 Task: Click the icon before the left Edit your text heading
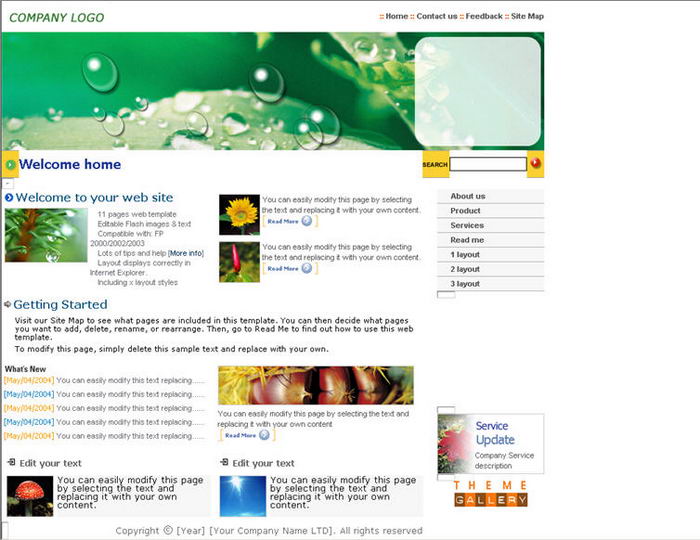point(11,462)
